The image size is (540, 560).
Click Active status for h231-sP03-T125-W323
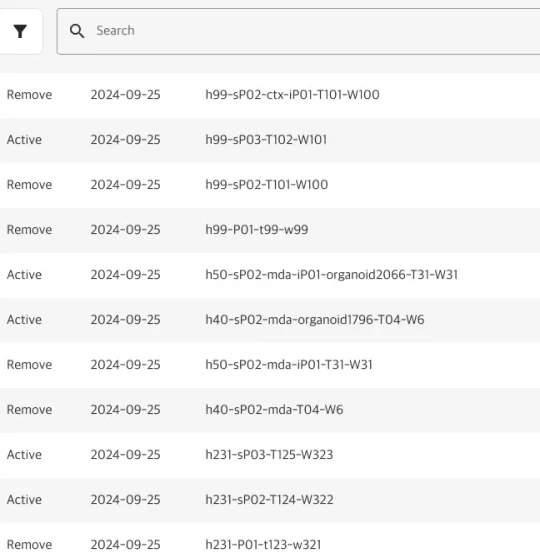pos(24,455)
